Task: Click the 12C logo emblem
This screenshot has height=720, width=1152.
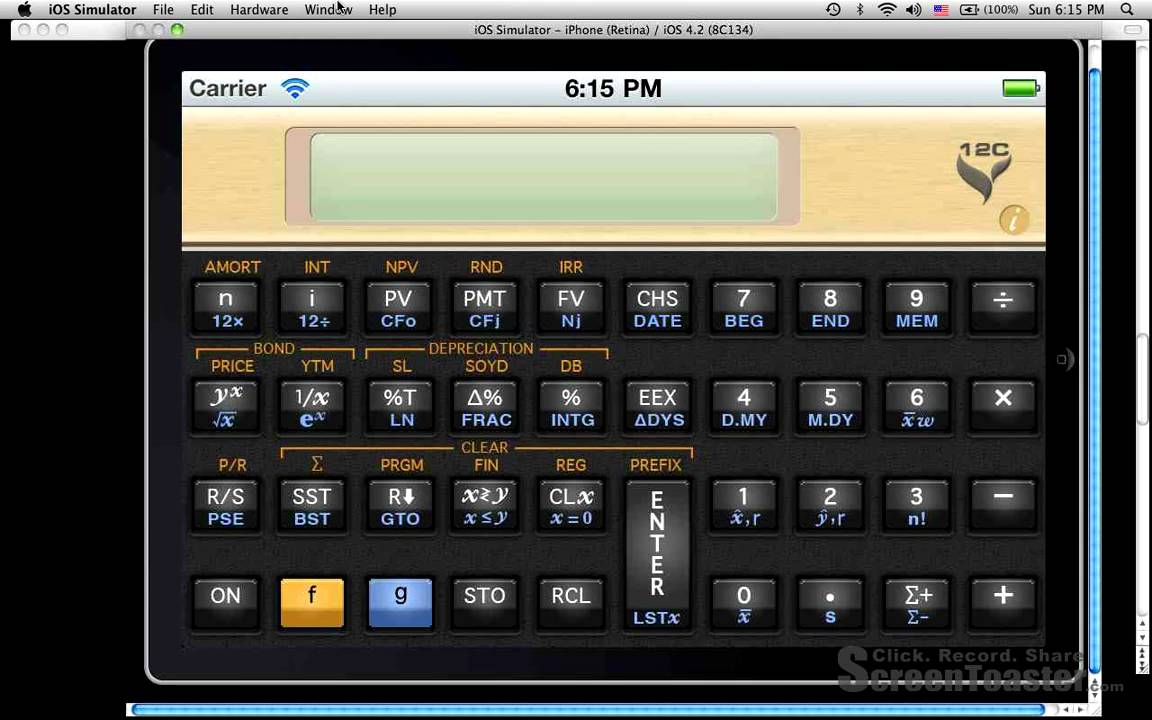Action: (x=984, y=171)
